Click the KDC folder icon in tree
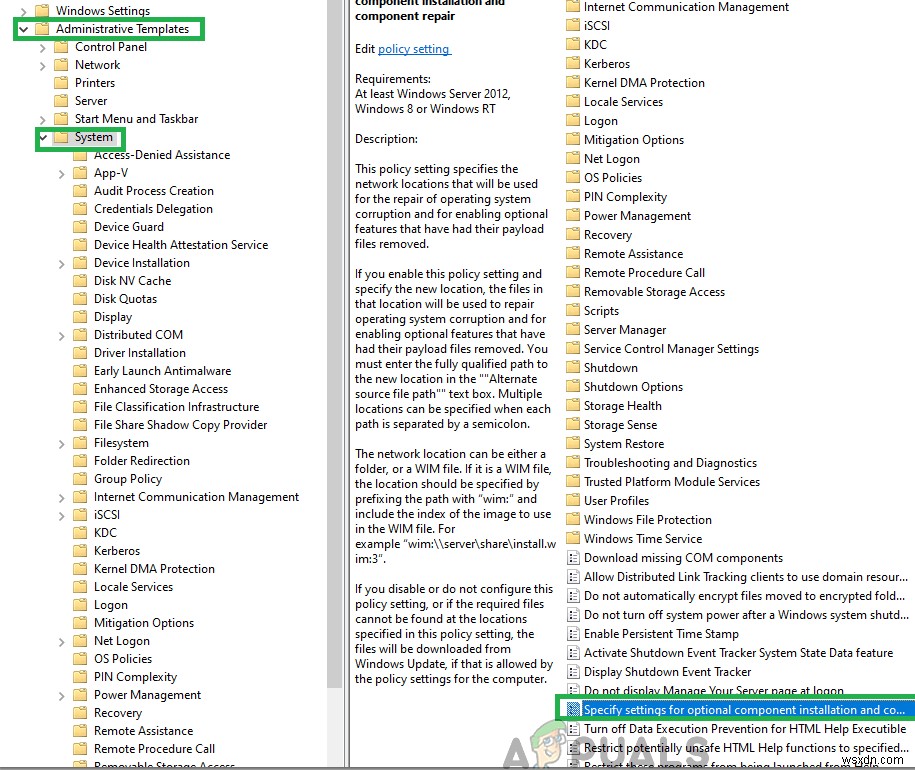The height and width of the screenshot is (770, 915). [x=80, y=533]
